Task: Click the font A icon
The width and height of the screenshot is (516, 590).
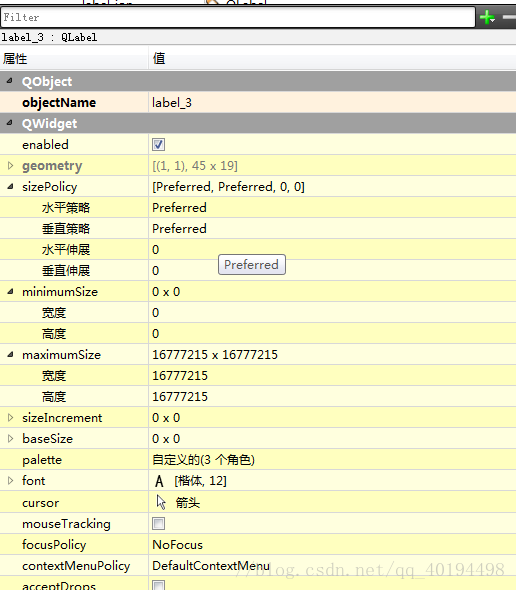Action: (159, 481)
